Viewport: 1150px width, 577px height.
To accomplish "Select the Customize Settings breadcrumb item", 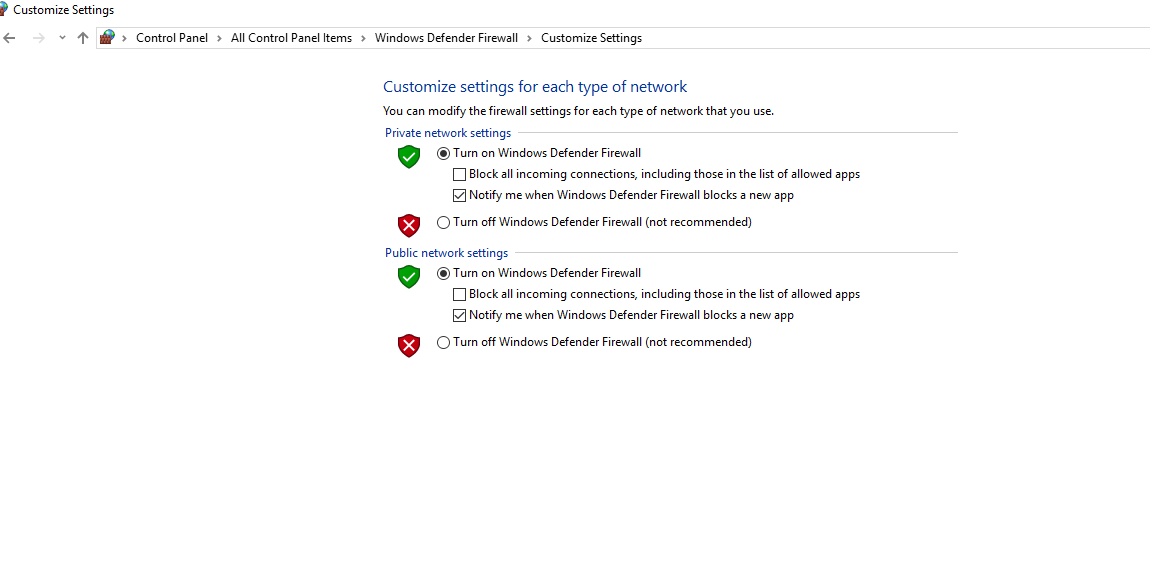I will [591, 37].
